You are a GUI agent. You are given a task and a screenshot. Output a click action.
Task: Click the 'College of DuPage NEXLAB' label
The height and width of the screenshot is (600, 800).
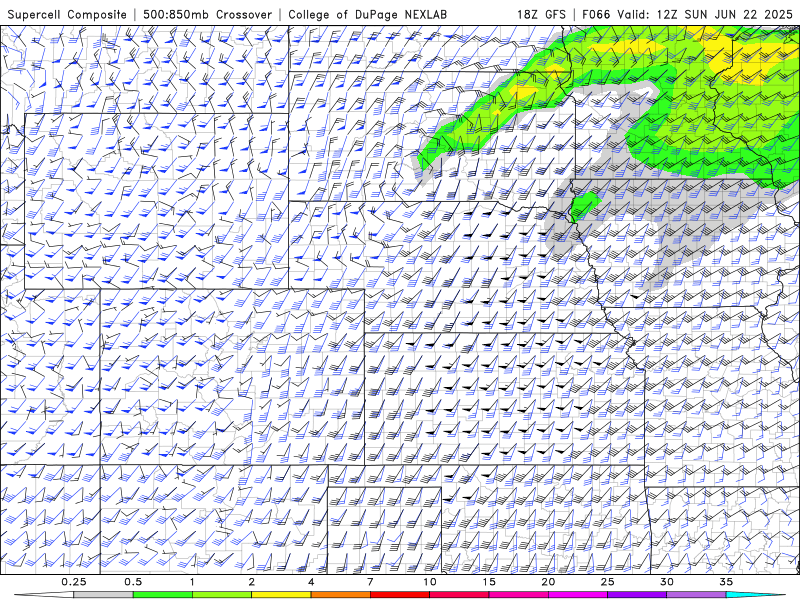[x=367, y=15]
